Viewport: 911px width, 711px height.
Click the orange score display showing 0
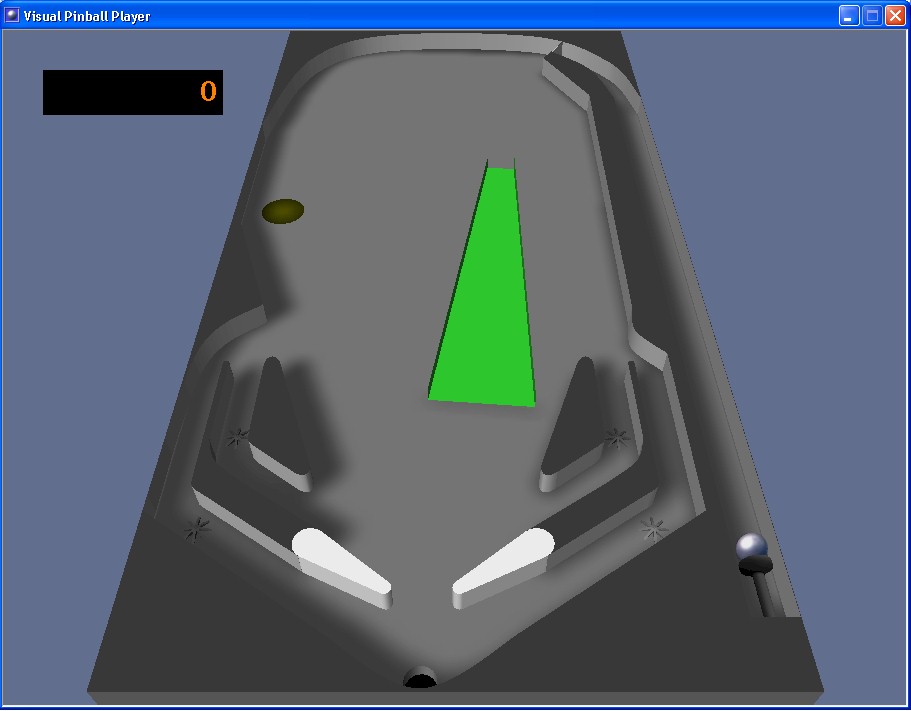pyautogui.click(x=133, y=92)
